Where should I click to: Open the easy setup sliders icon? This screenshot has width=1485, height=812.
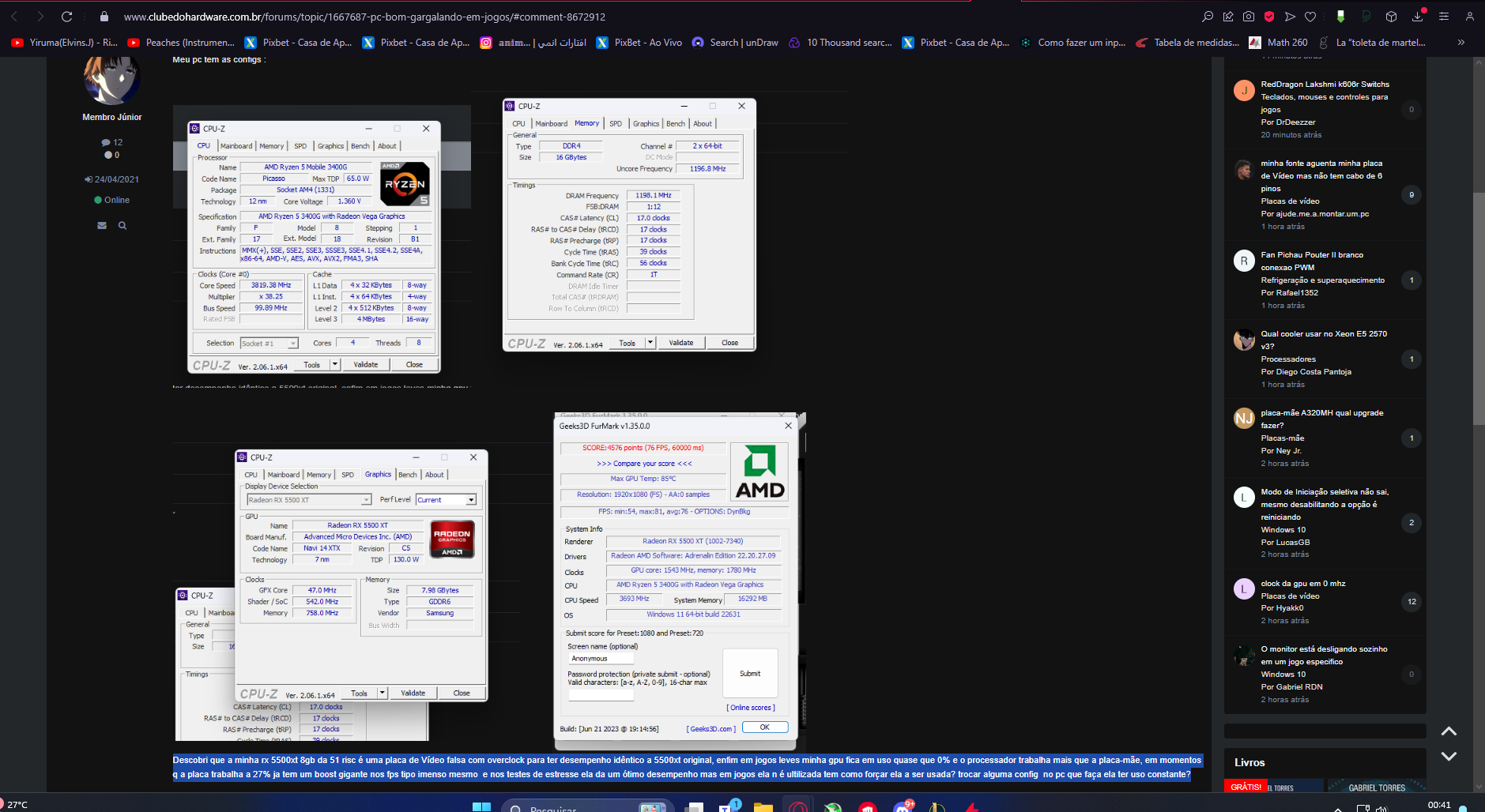(x=1444, y=17)
